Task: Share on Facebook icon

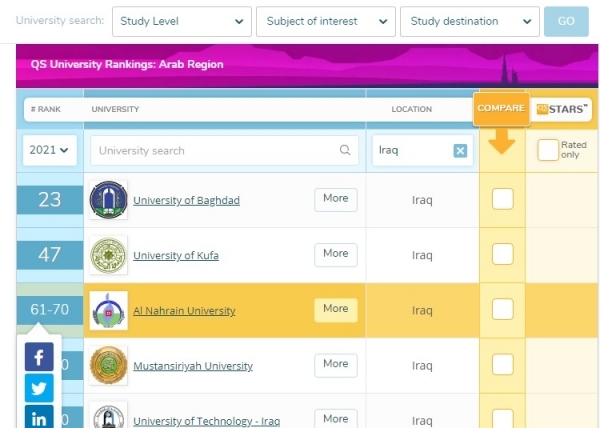Action: [39, 357]
